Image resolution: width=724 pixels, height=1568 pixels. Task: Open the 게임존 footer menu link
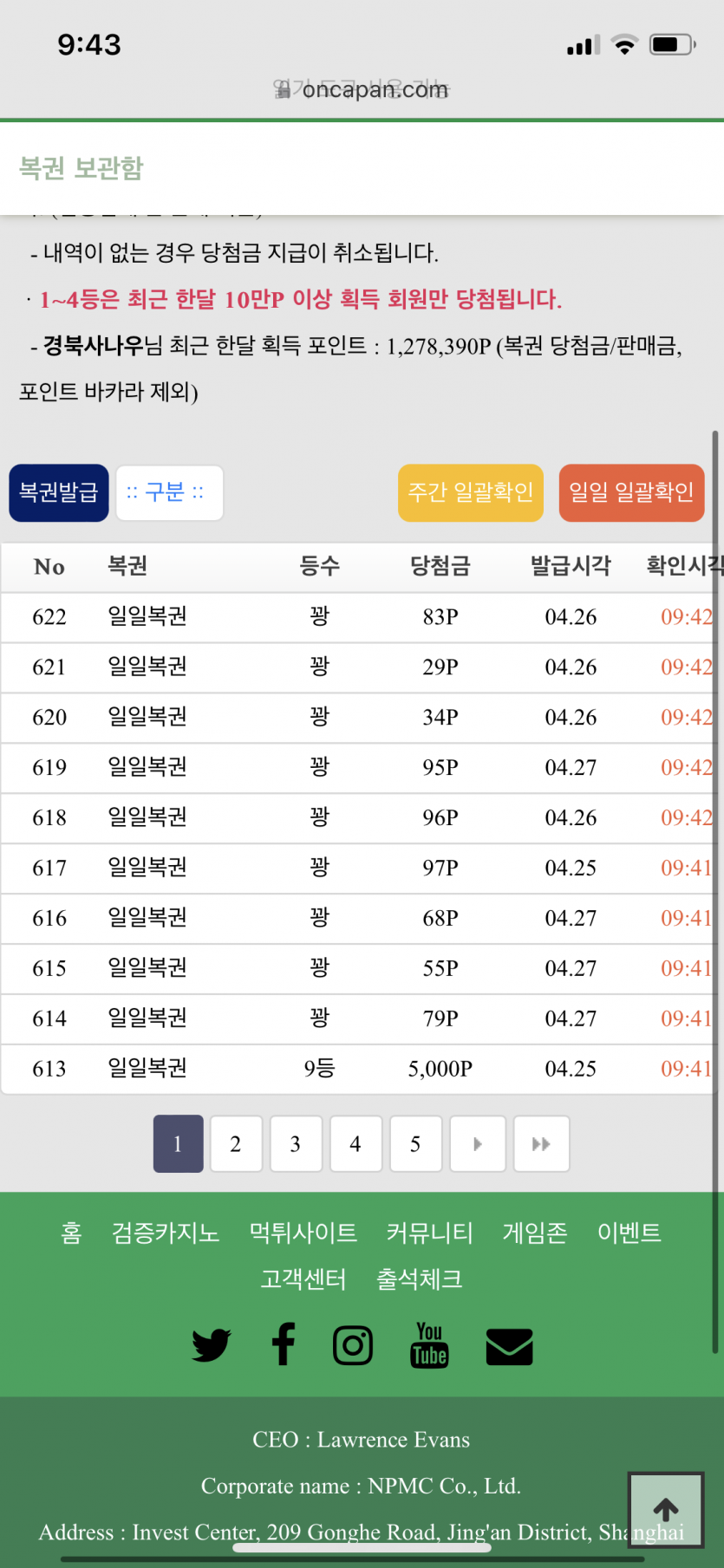click(535, 1233)
